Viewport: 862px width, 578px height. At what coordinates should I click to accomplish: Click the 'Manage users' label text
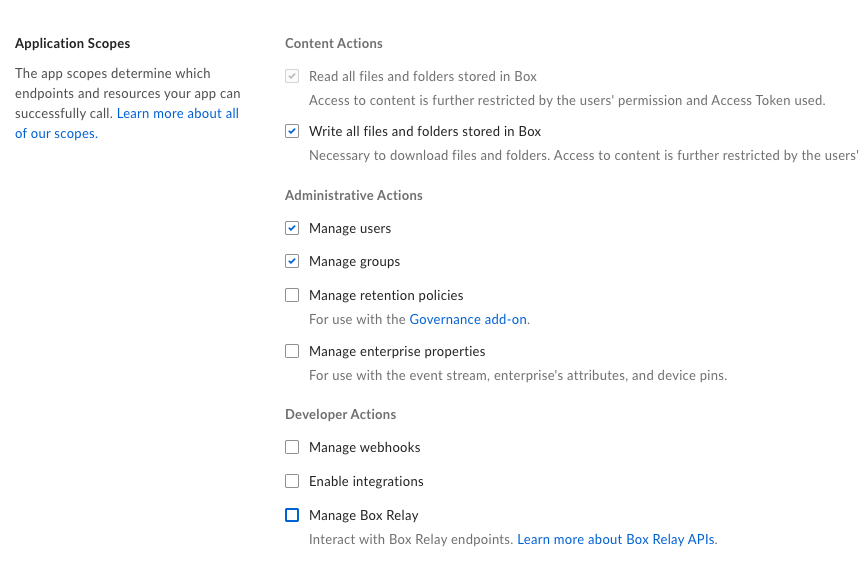[x=350, y=228]
